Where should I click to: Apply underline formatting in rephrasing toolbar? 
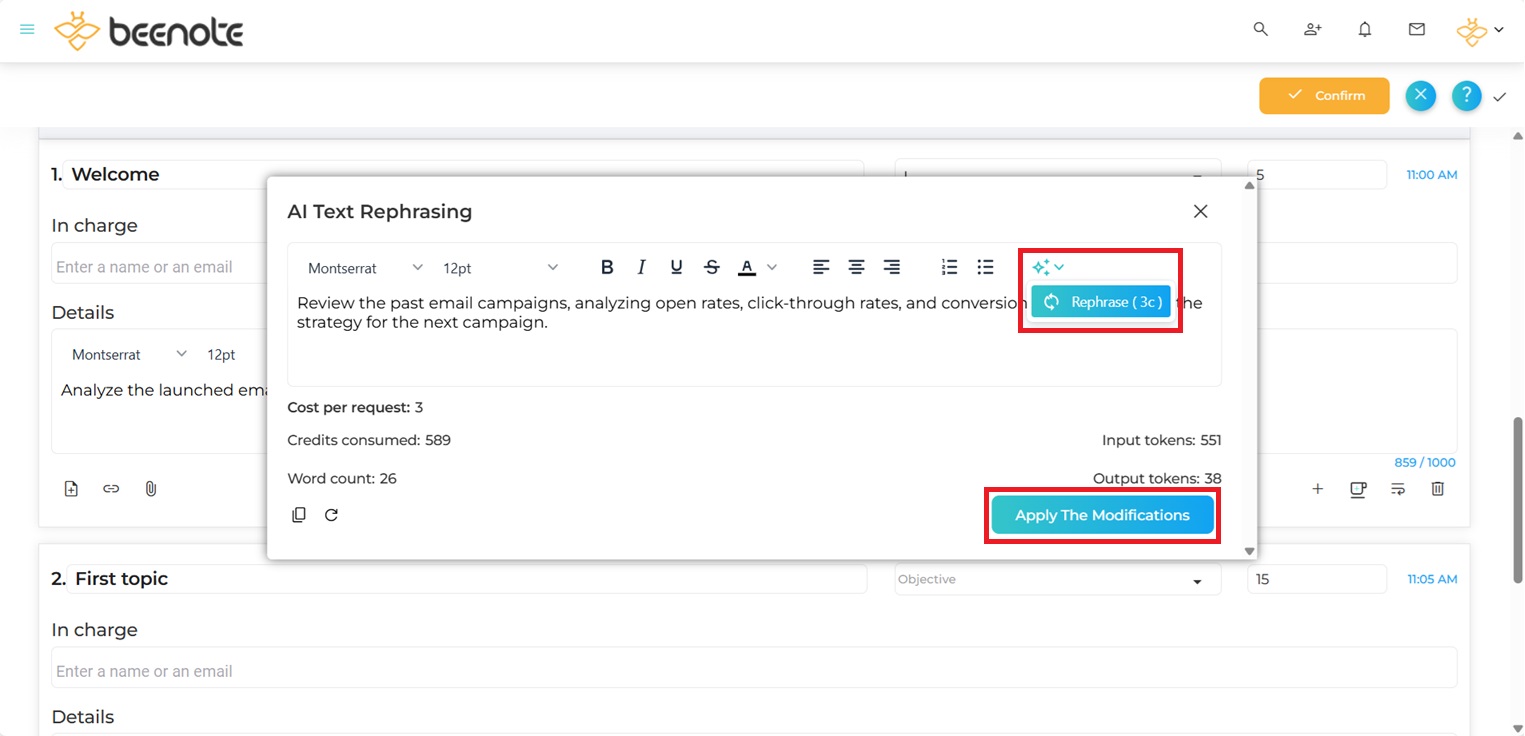click(676, 267)
